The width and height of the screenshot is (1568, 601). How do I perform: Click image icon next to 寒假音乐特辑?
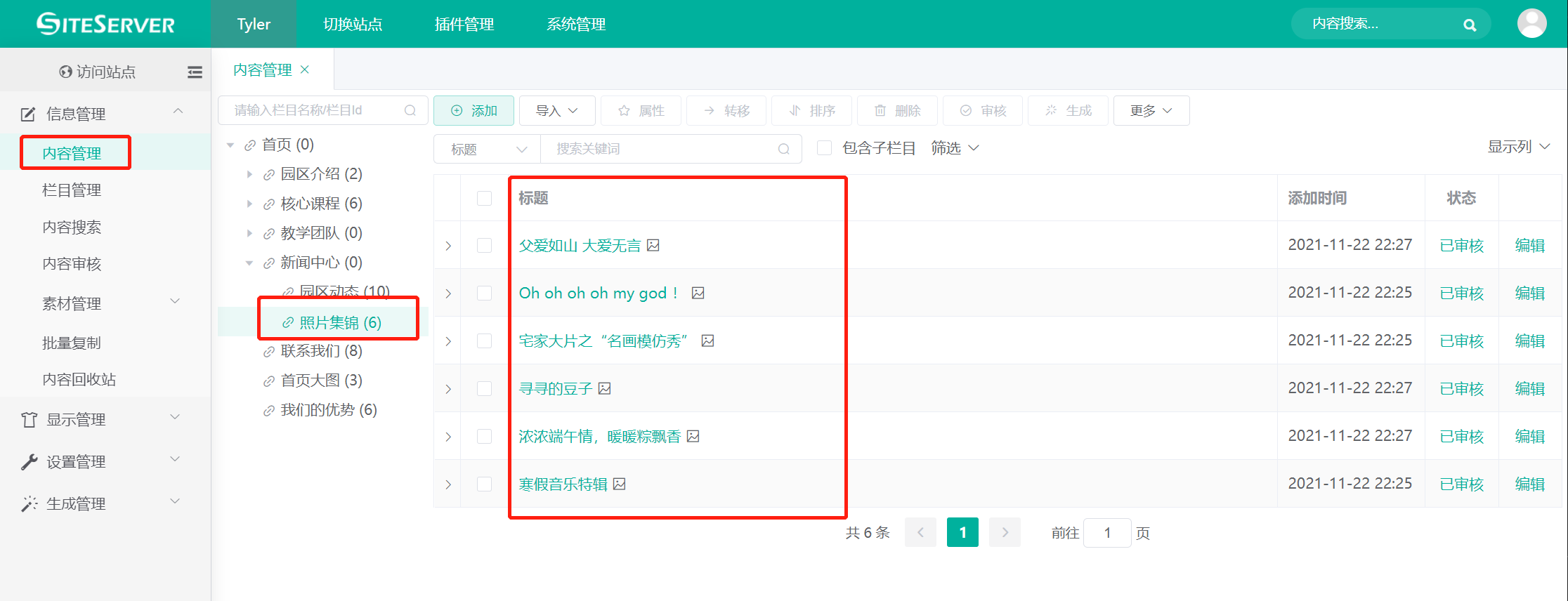pyautogui.click(x=619, y=484)
